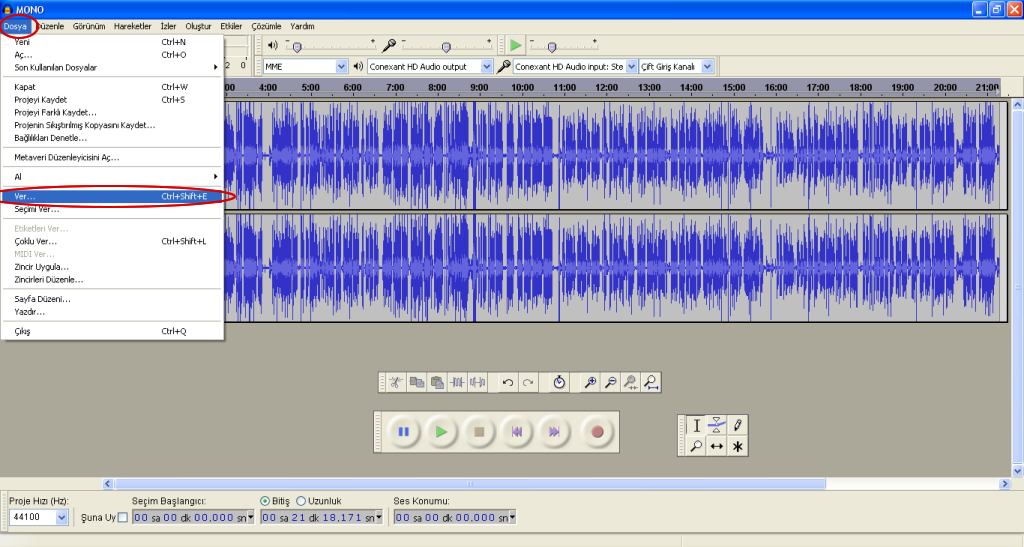The height and width of the screenshot is (547, 1024).
Task: Click the Redo arrow icon
Action: (528, 383)
